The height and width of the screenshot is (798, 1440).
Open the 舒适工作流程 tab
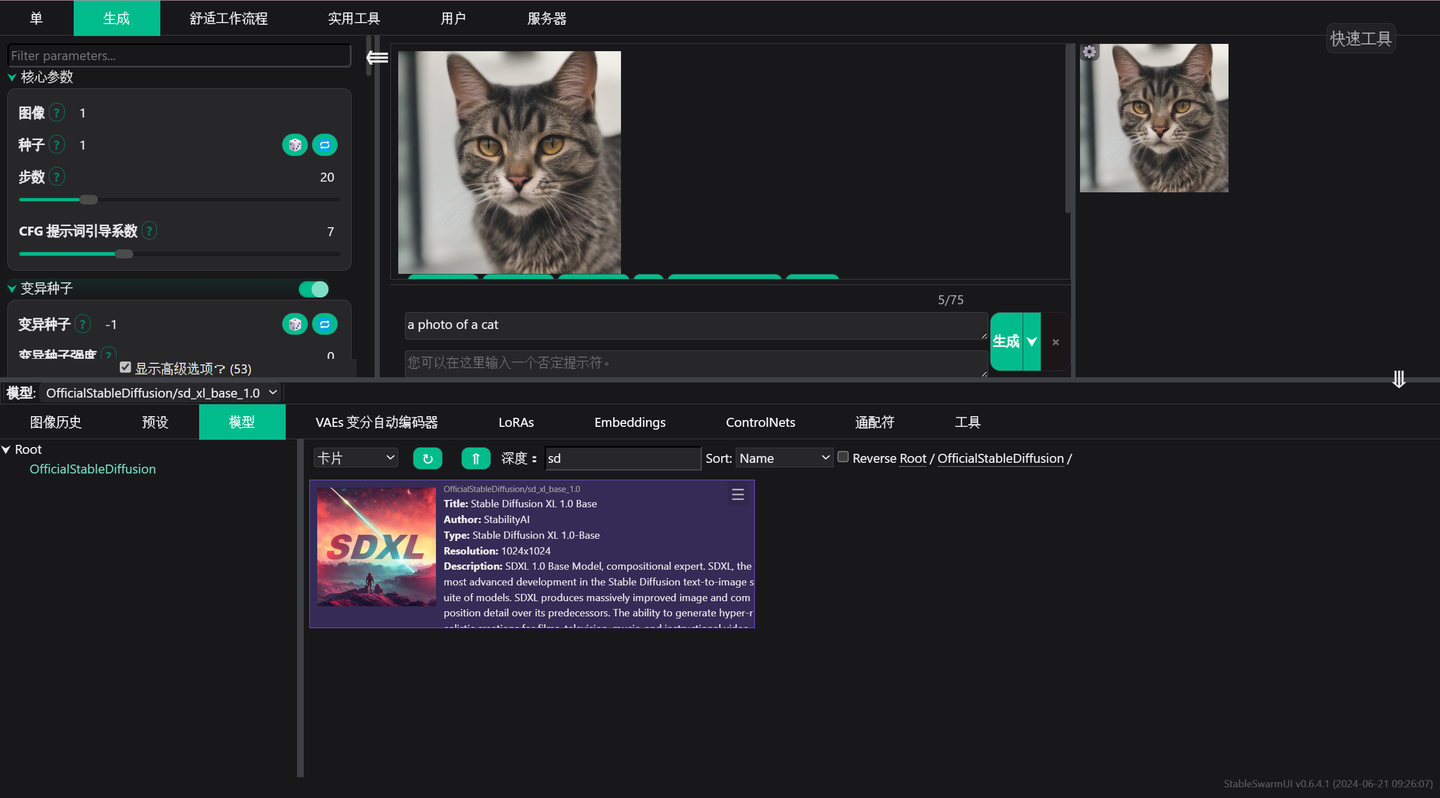coord(229,18)
